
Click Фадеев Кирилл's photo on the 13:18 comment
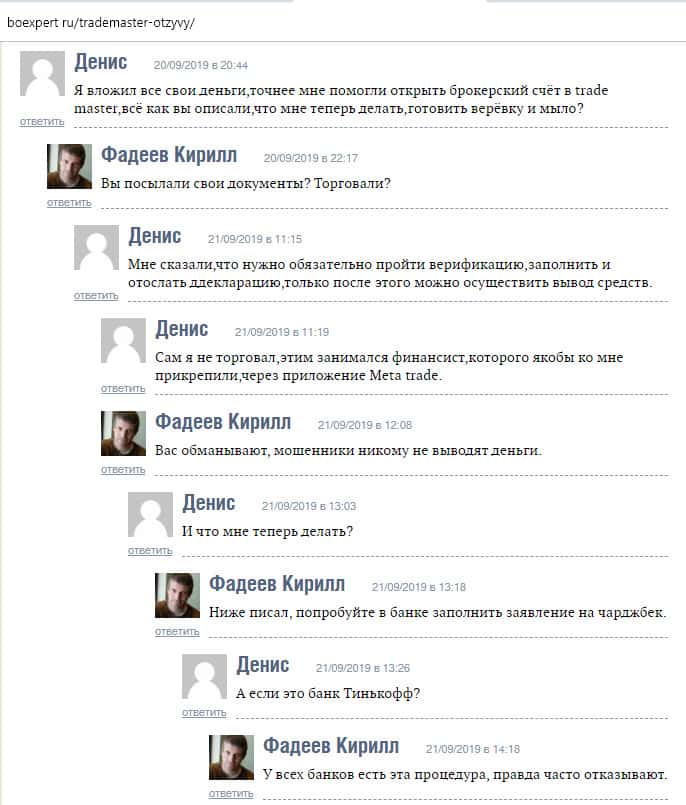click(177, 596)
